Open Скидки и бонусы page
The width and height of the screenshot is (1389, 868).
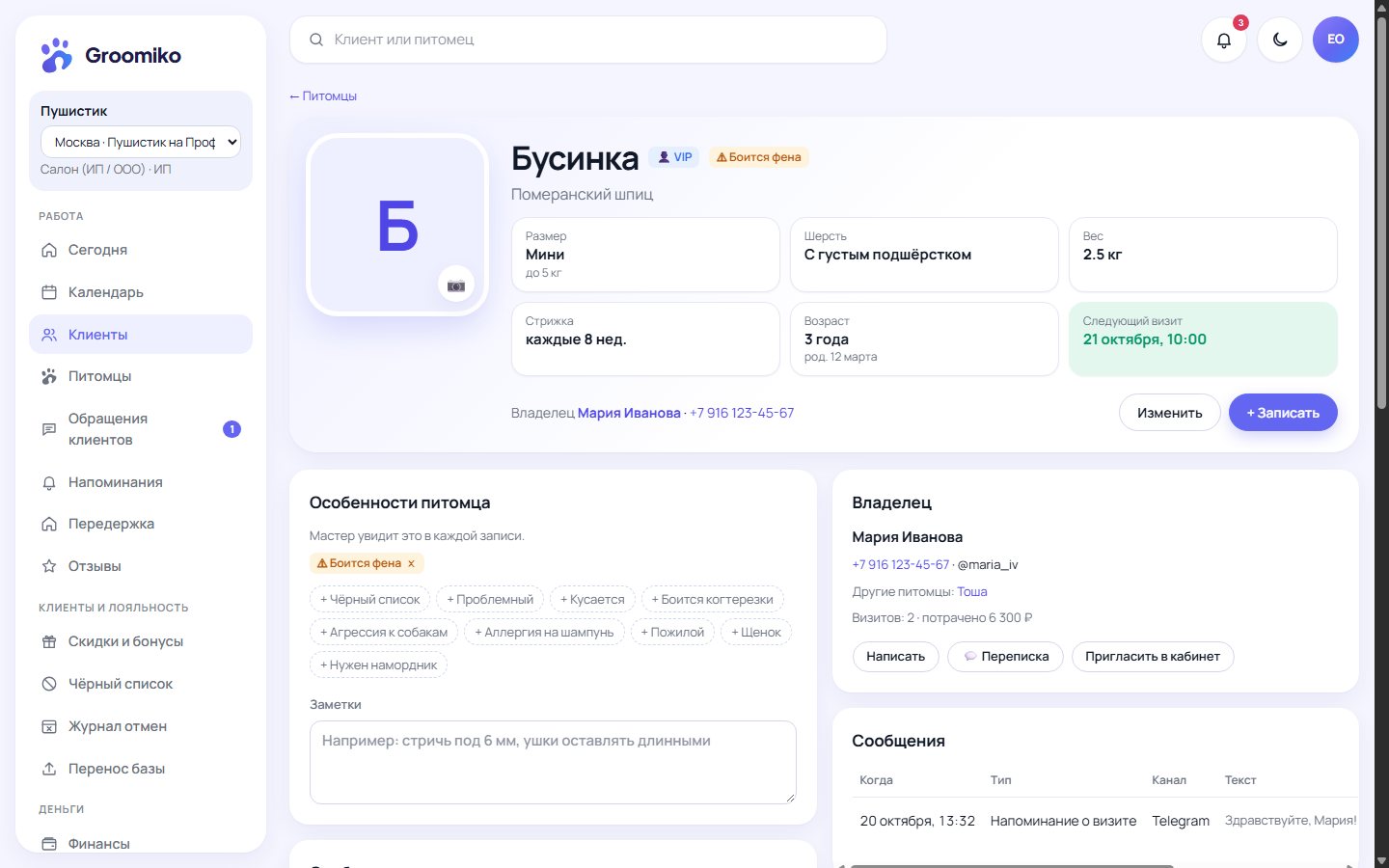(141, 641)
